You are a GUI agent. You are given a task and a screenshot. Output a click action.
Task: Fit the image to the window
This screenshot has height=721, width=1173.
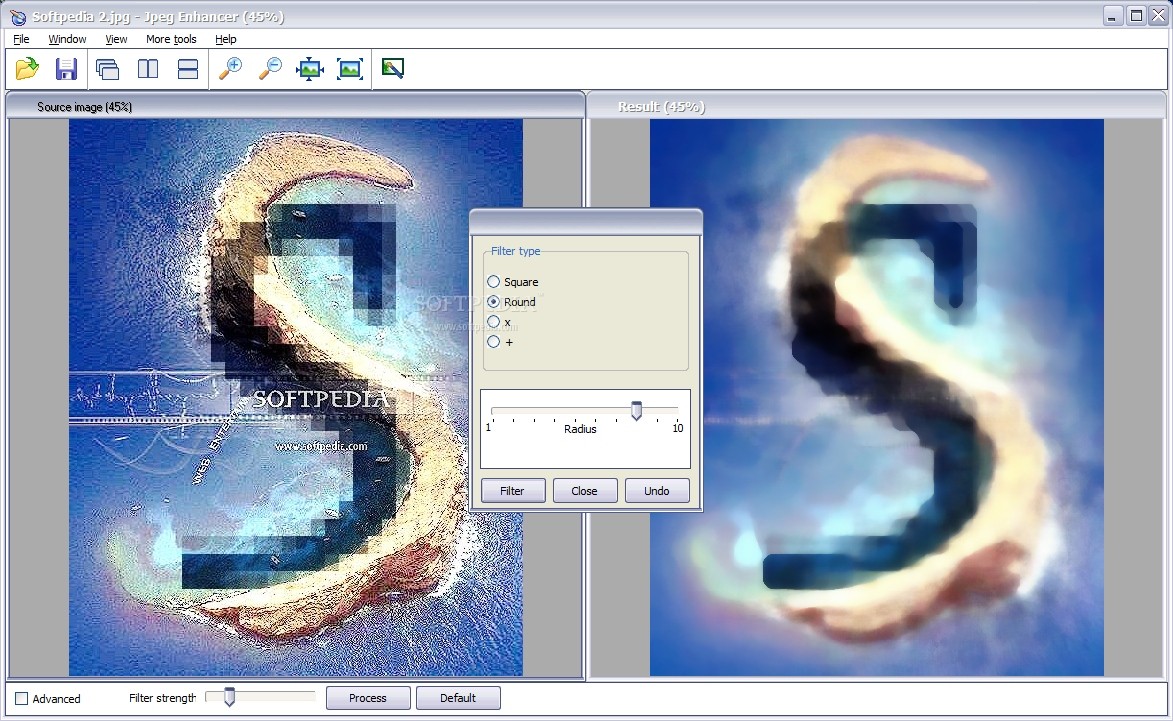coord(310,68)
